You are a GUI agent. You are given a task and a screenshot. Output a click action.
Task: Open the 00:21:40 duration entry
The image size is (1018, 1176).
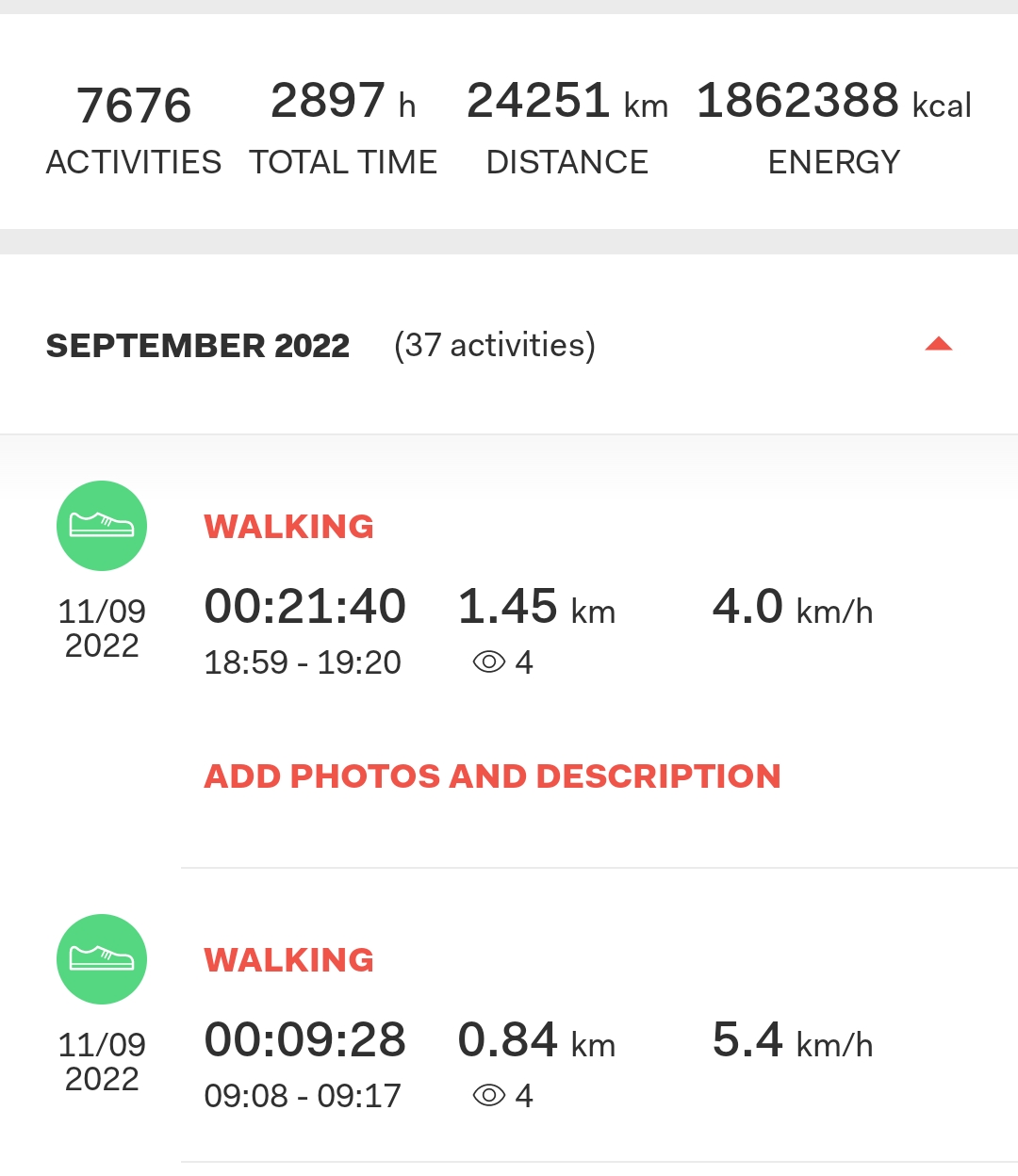click(x=305, y=606)
